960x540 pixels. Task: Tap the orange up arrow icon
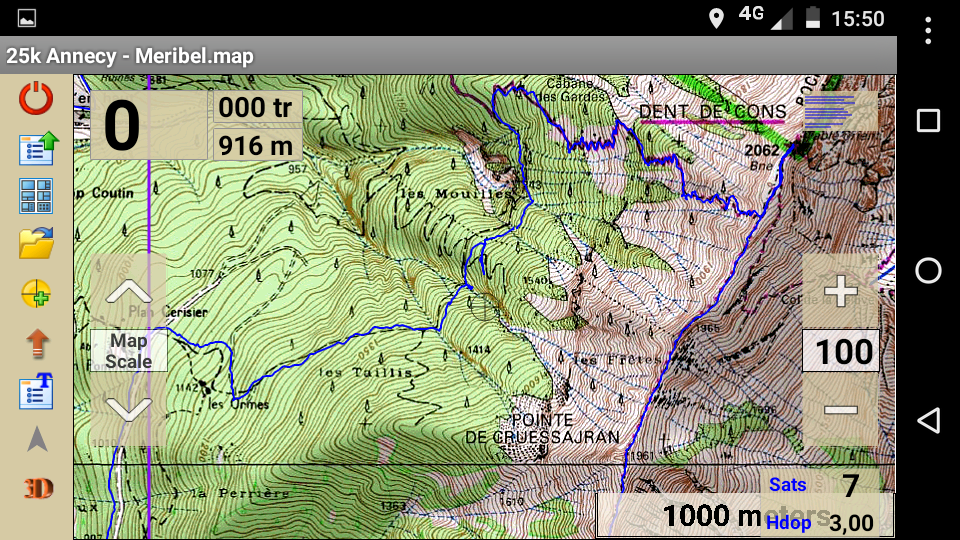point(36,343)
